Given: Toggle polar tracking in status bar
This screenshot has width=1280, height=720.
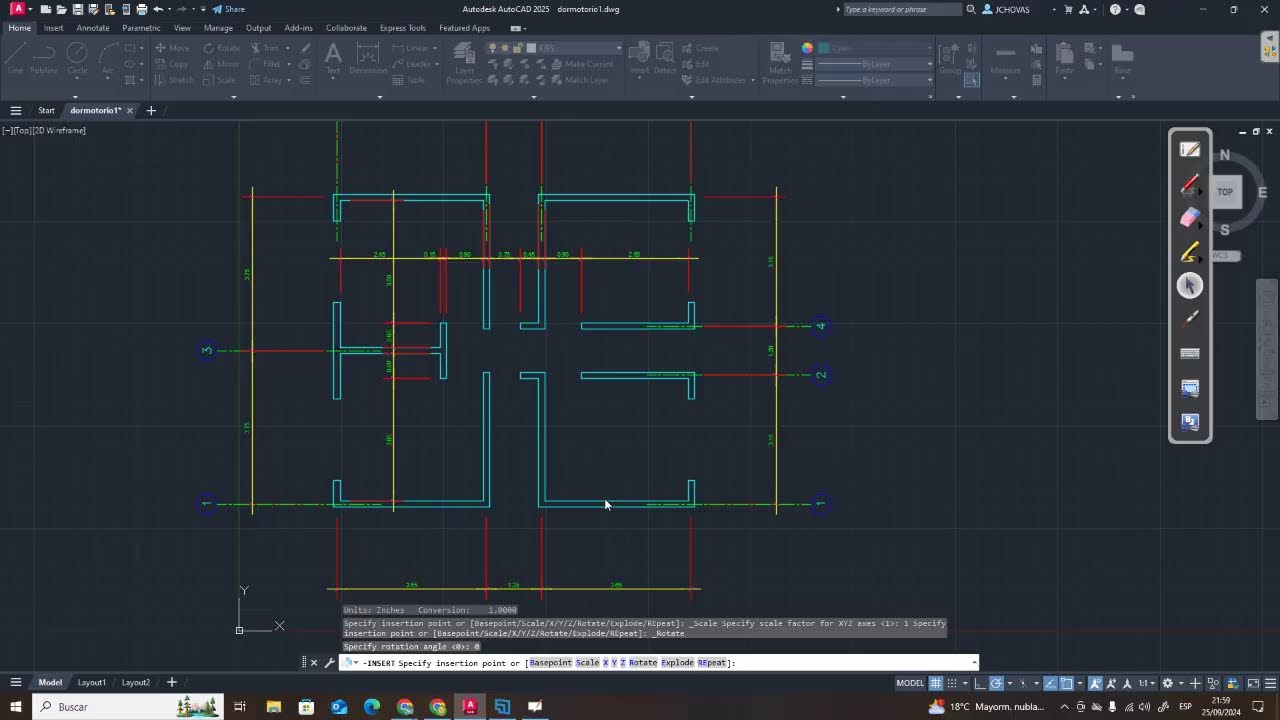Looking at the screenshot, I should 996,683.
